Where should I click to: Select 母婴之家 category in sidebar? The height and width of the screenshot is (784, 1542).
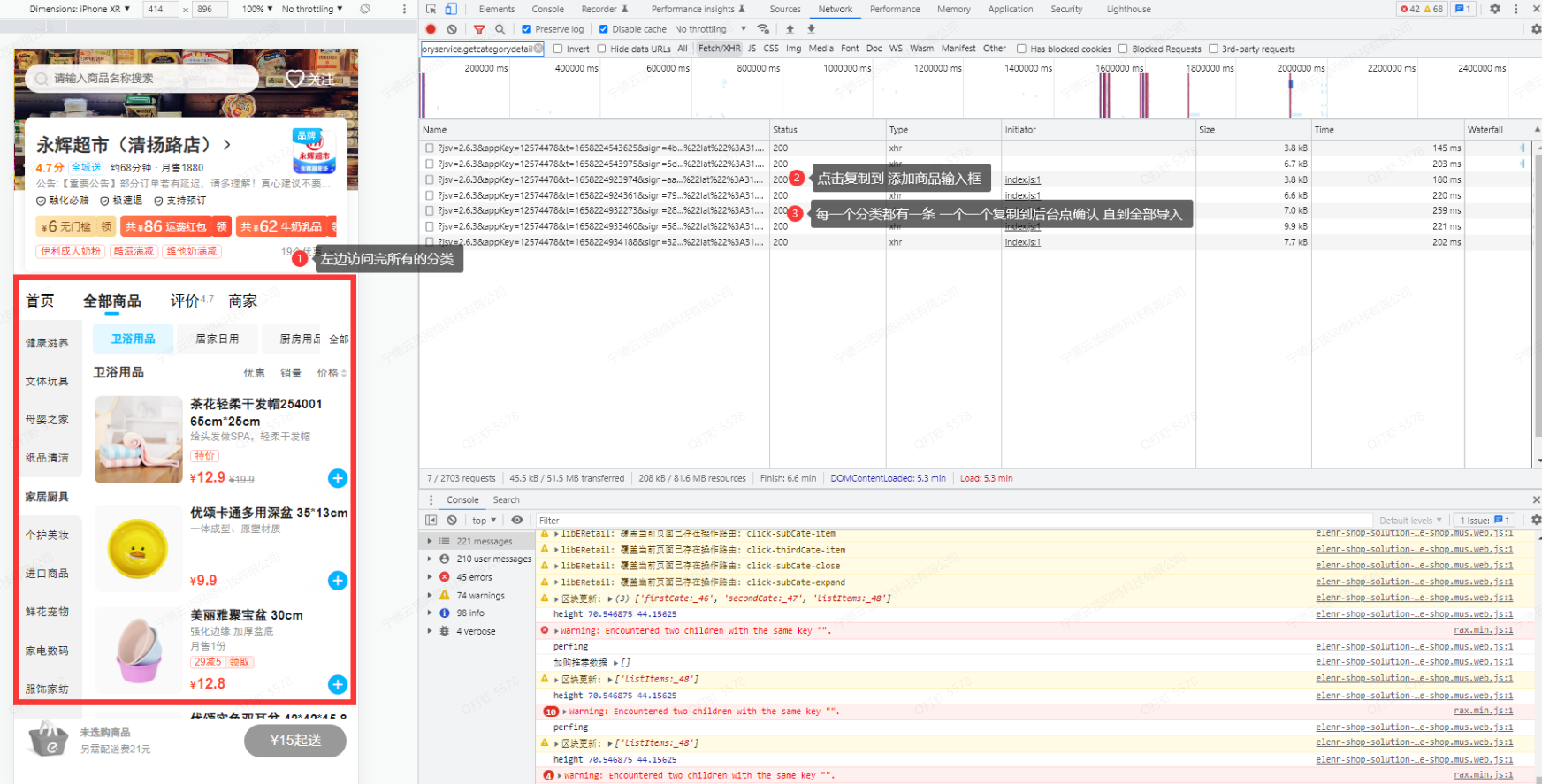47,420
